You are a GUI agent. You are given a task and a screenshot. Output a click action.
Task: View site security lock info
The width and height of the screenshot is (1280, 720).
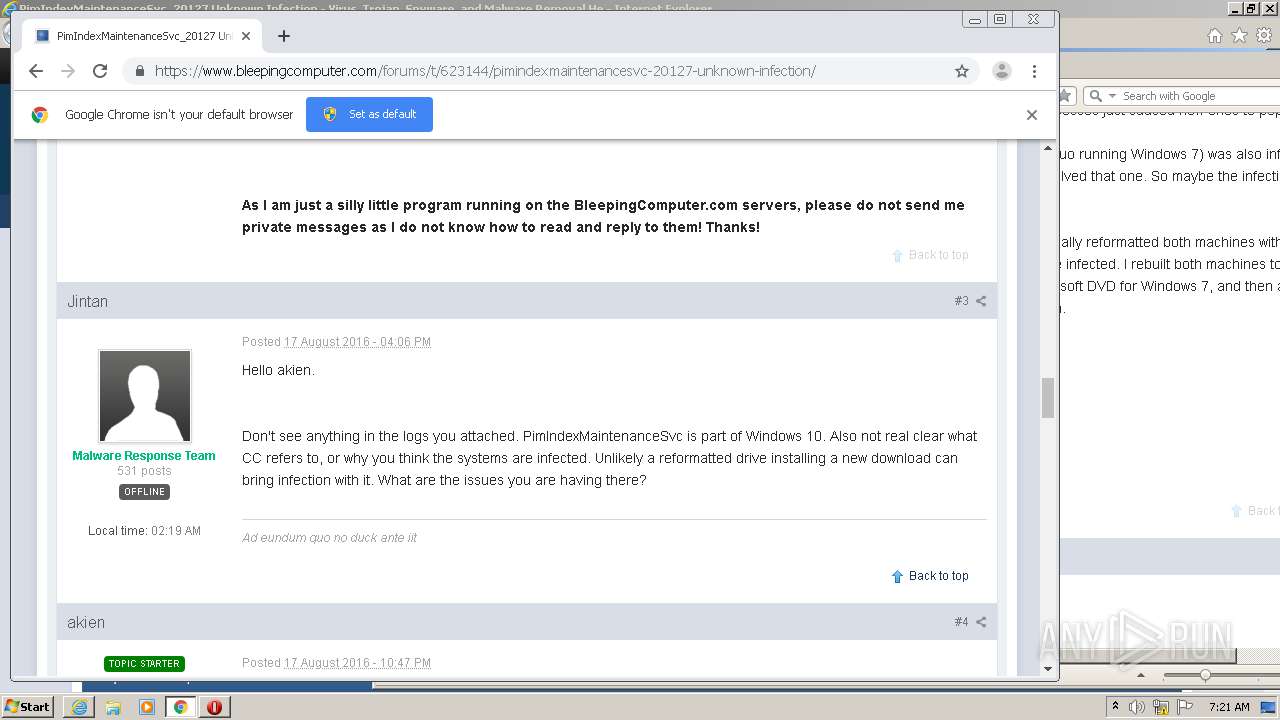pyautogui.click(x=139, y=71)
